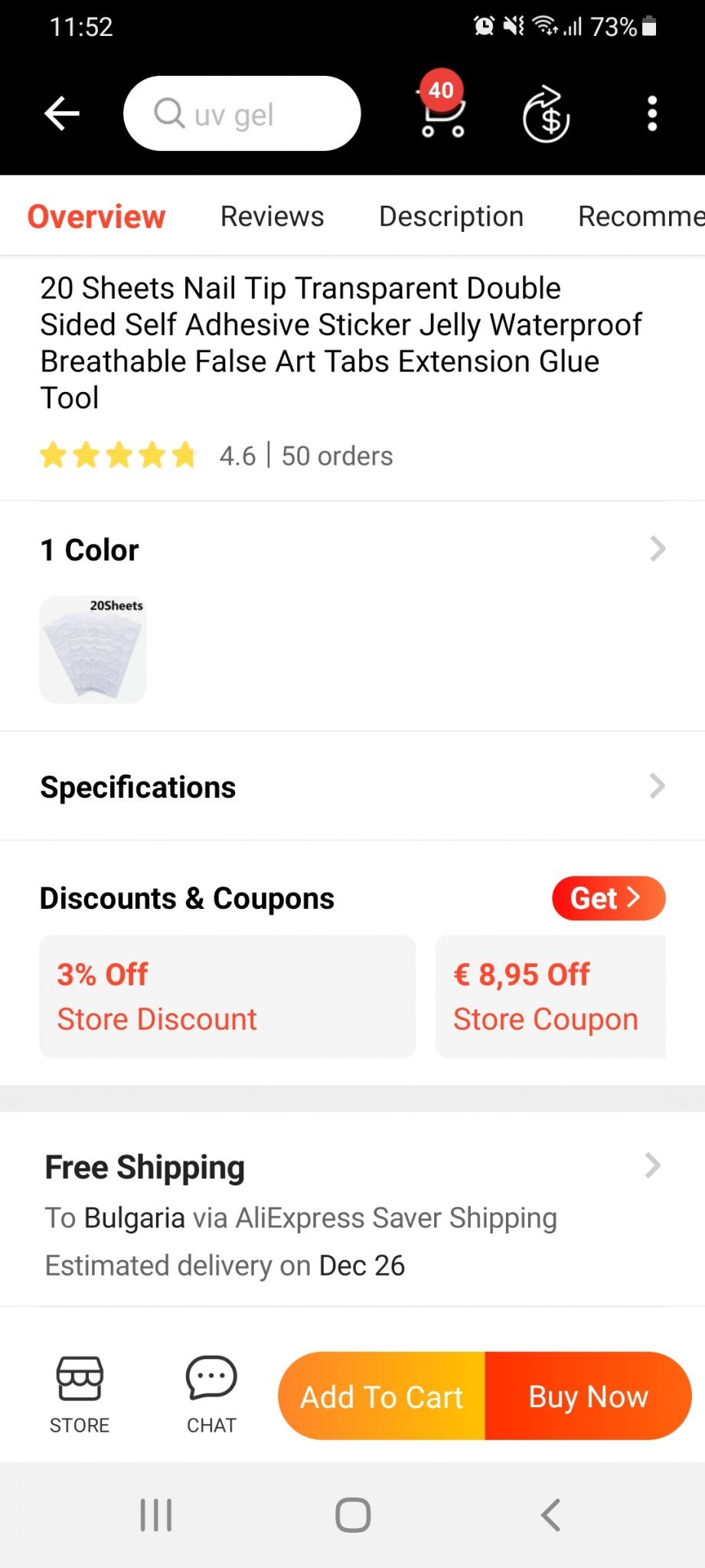
Task: Tap the back arrow icon in header
Action: point(62,114)
